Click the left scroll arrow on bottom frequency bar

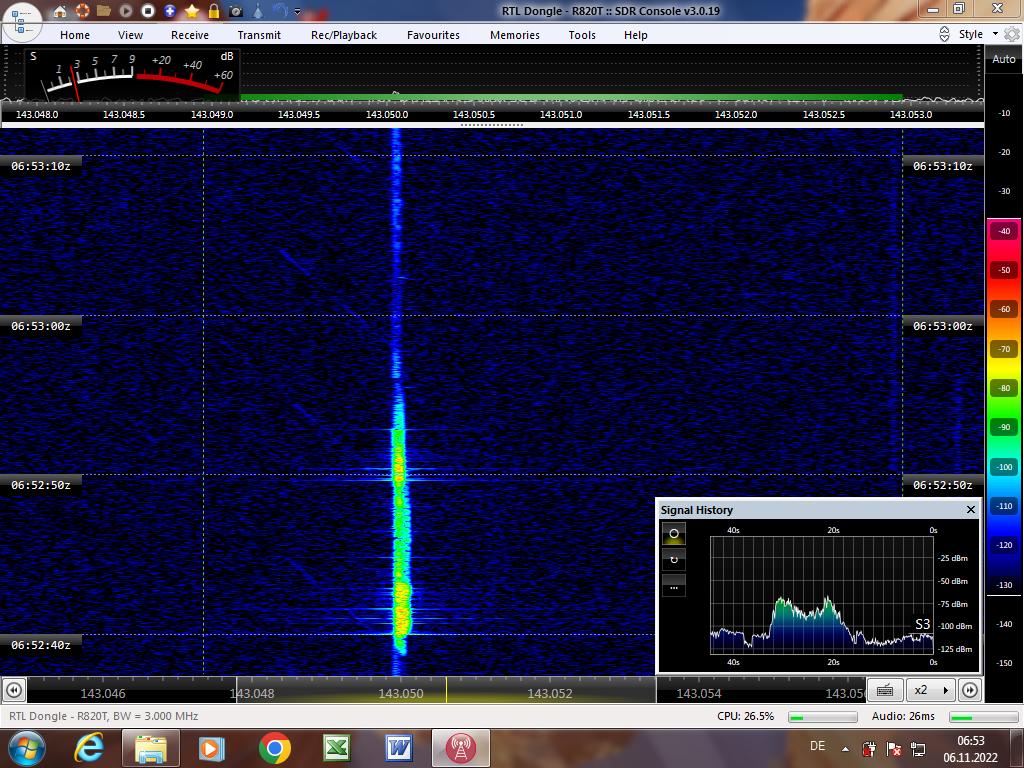(x=14, y=690)
